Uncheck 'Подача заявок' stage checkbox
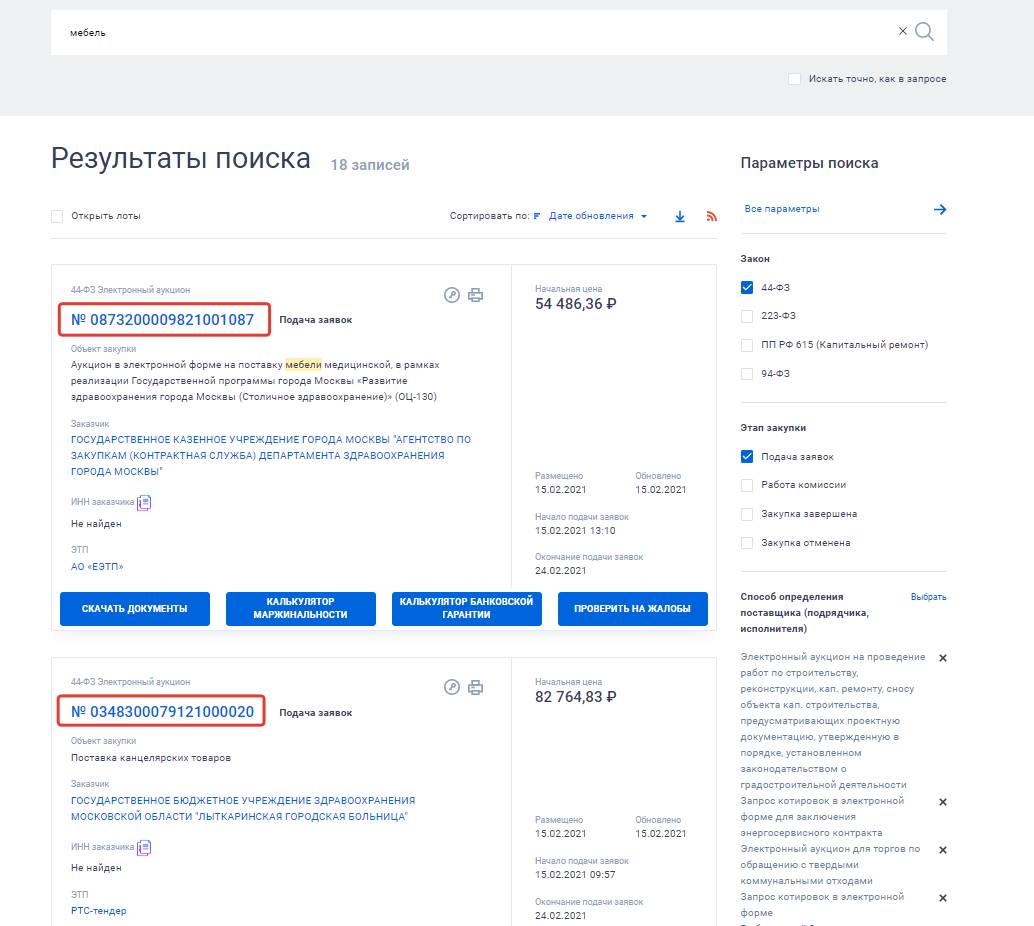Viewport: 1034px width, 926px height. coord(747,456)
